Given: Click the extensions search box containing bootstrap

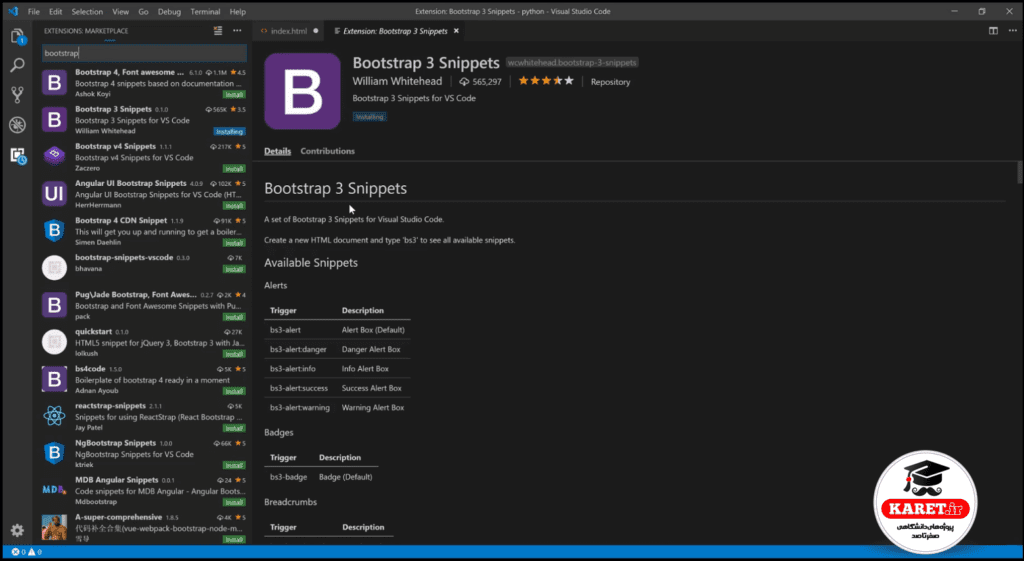Looking at the screenshot, I should [144, 53].
